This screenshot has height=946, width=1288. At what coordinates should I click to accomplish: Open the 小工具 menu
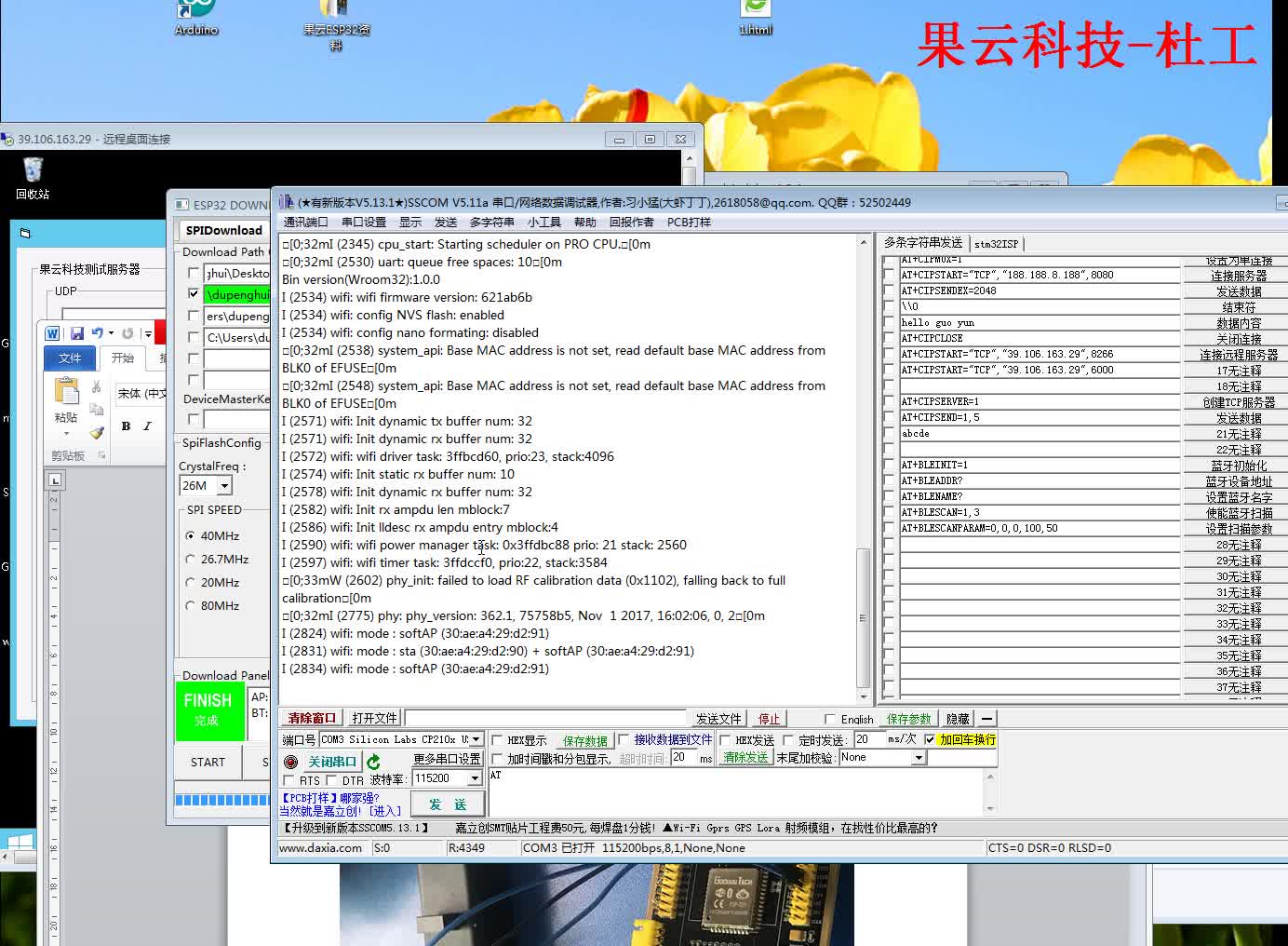pyautogui.click(x=543, y=222)
